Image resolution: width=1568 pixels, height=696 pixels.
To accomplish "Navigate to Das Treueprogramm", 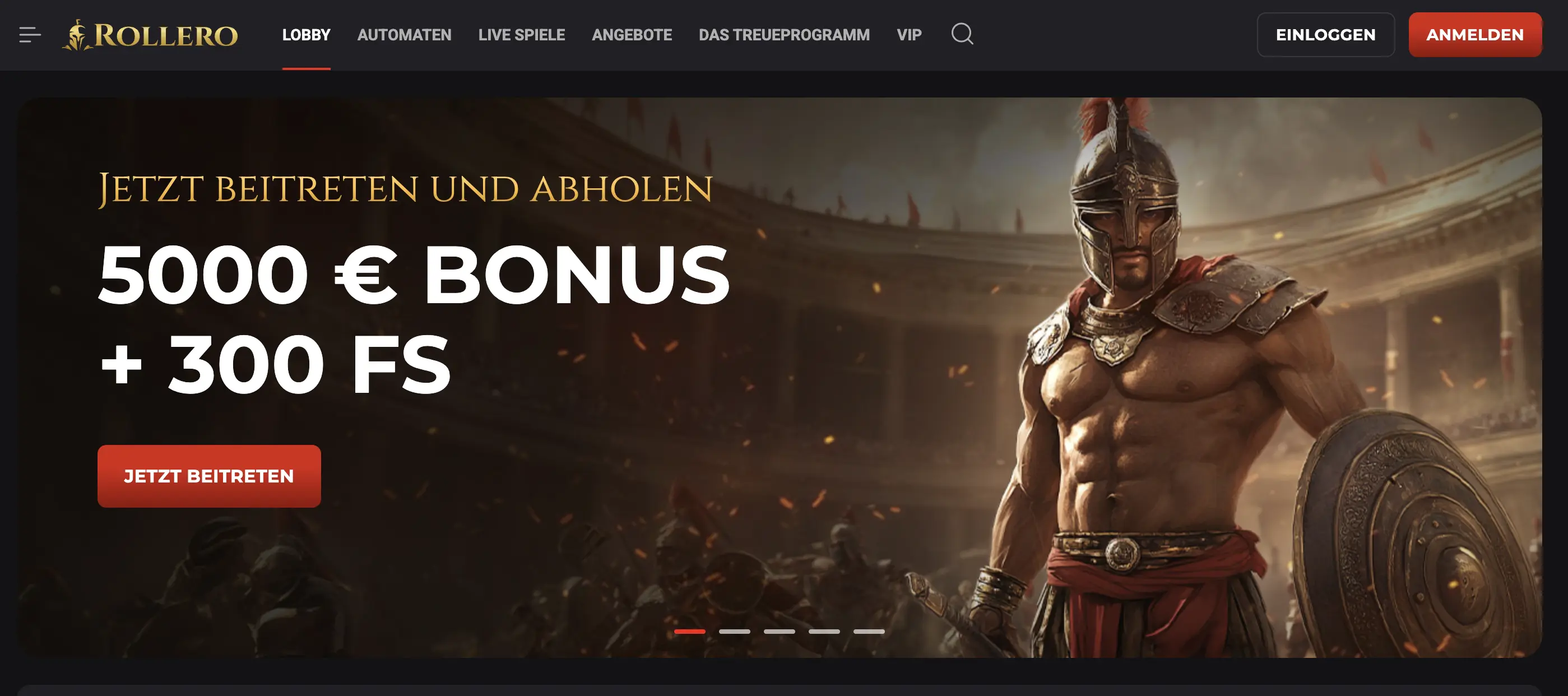I will point(784,35).
